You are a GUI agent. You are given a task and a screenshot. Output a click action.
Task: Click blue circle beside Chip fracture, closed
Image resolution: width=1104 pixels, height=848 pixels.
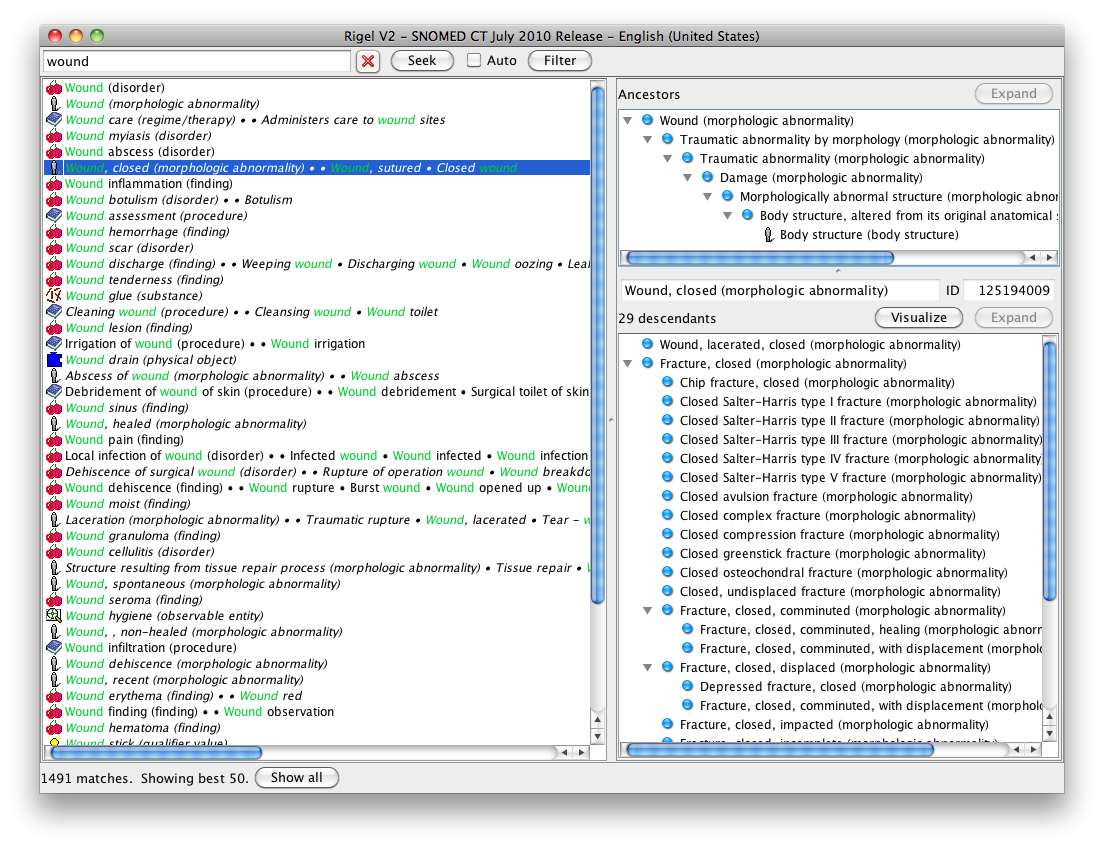(667, 382)
